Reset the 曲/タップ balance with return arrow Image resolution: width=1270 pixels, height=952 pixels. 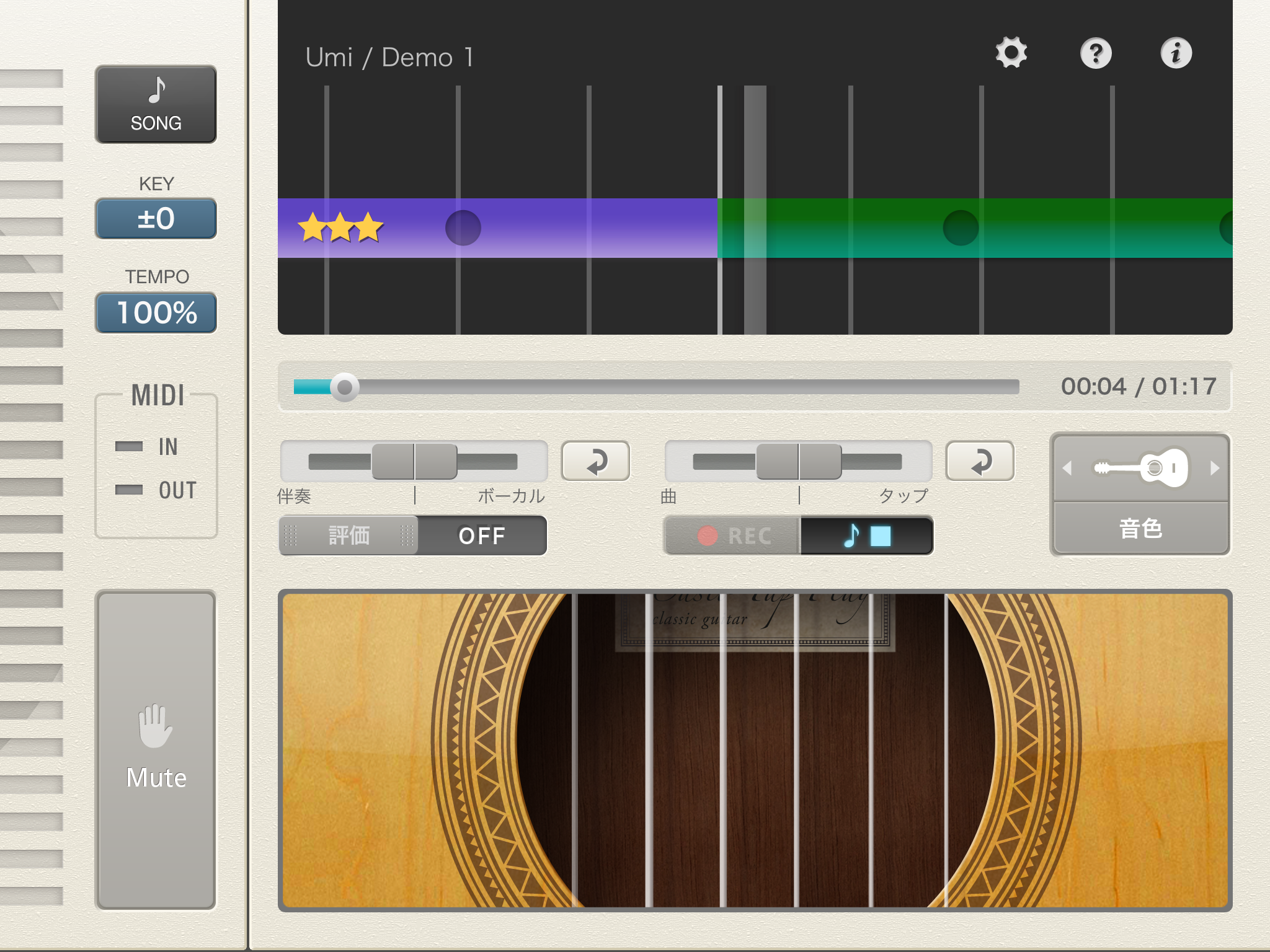980,462
